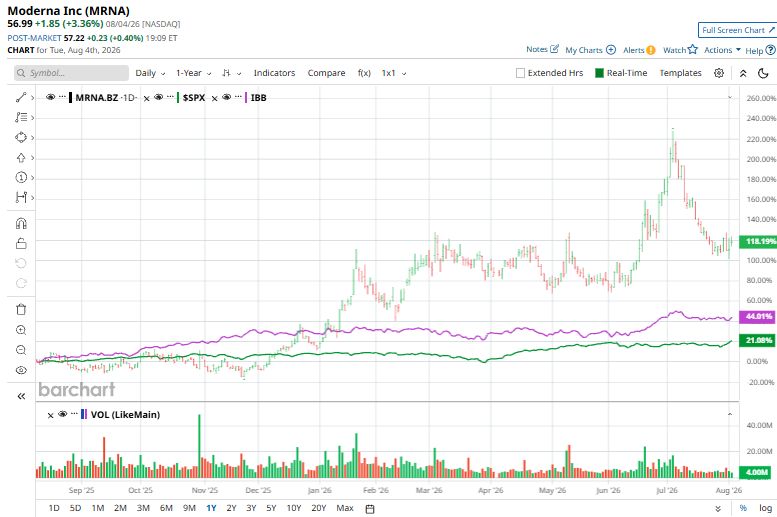This screenshot has height=517, width=777.
Task: Open Compare menu
Action: tap(326, 73)
